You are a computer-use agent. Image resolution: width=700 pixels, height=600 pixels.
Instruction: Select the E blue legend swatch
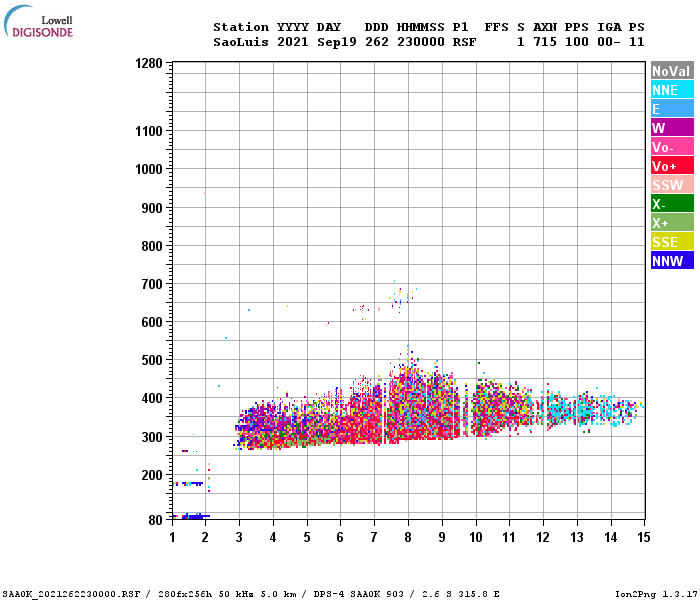click(672, 108)
